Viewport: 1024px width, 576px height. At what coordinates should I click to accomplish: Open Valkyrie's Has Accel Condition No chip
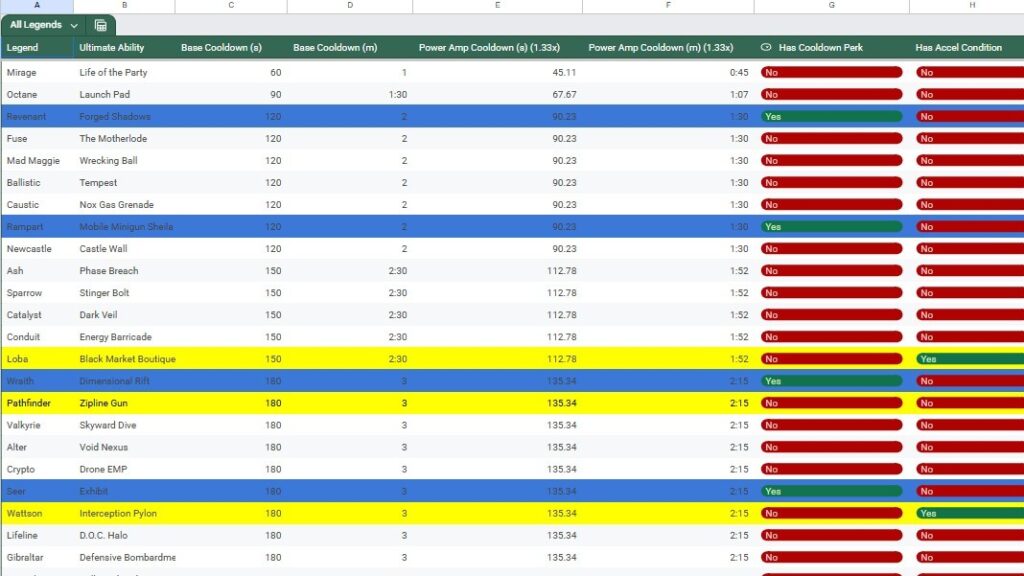[970, 425]
